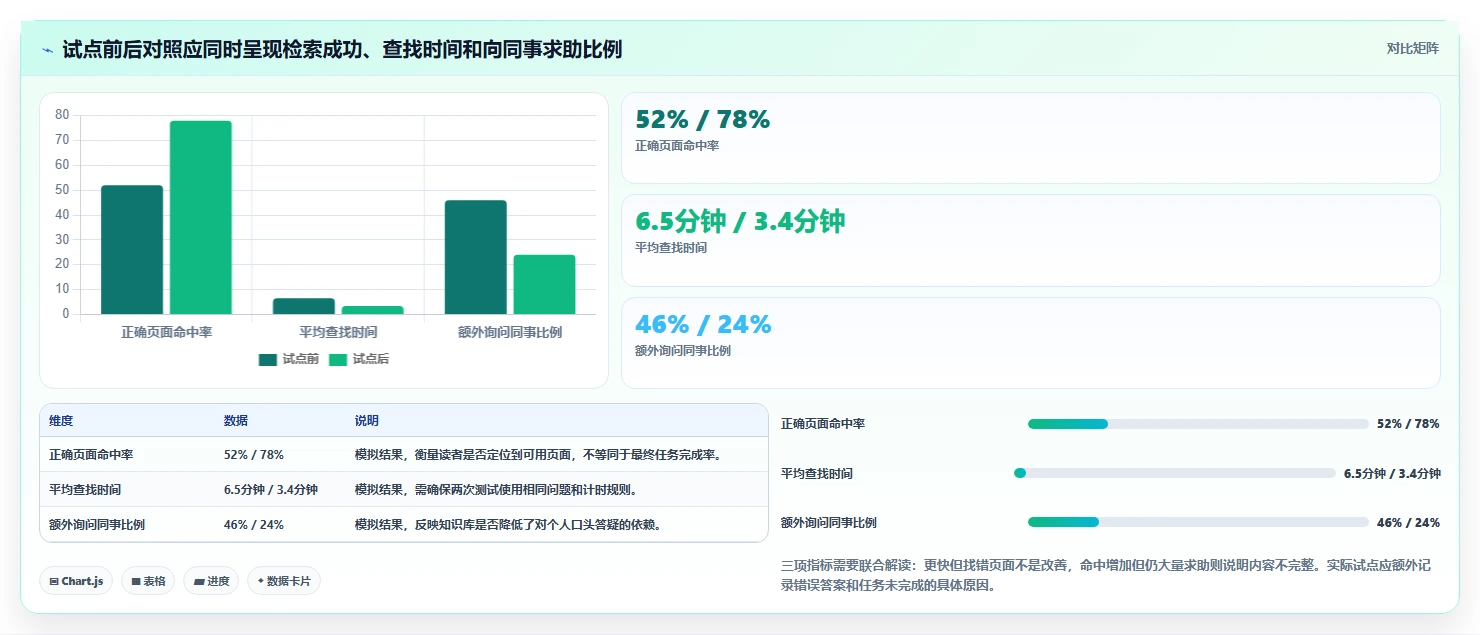1480x635 pixels.
Task: Click the description starting 模拟结果，衡量读者
Action: click(x=538, y=455)
